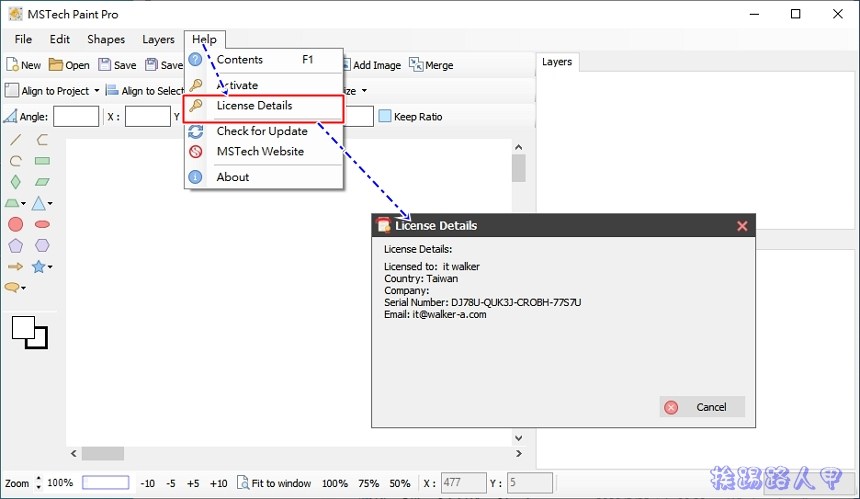Click canvas horizontal scrollbar right arrow
This screenshot has width=860, height=499.
[519, 453]
